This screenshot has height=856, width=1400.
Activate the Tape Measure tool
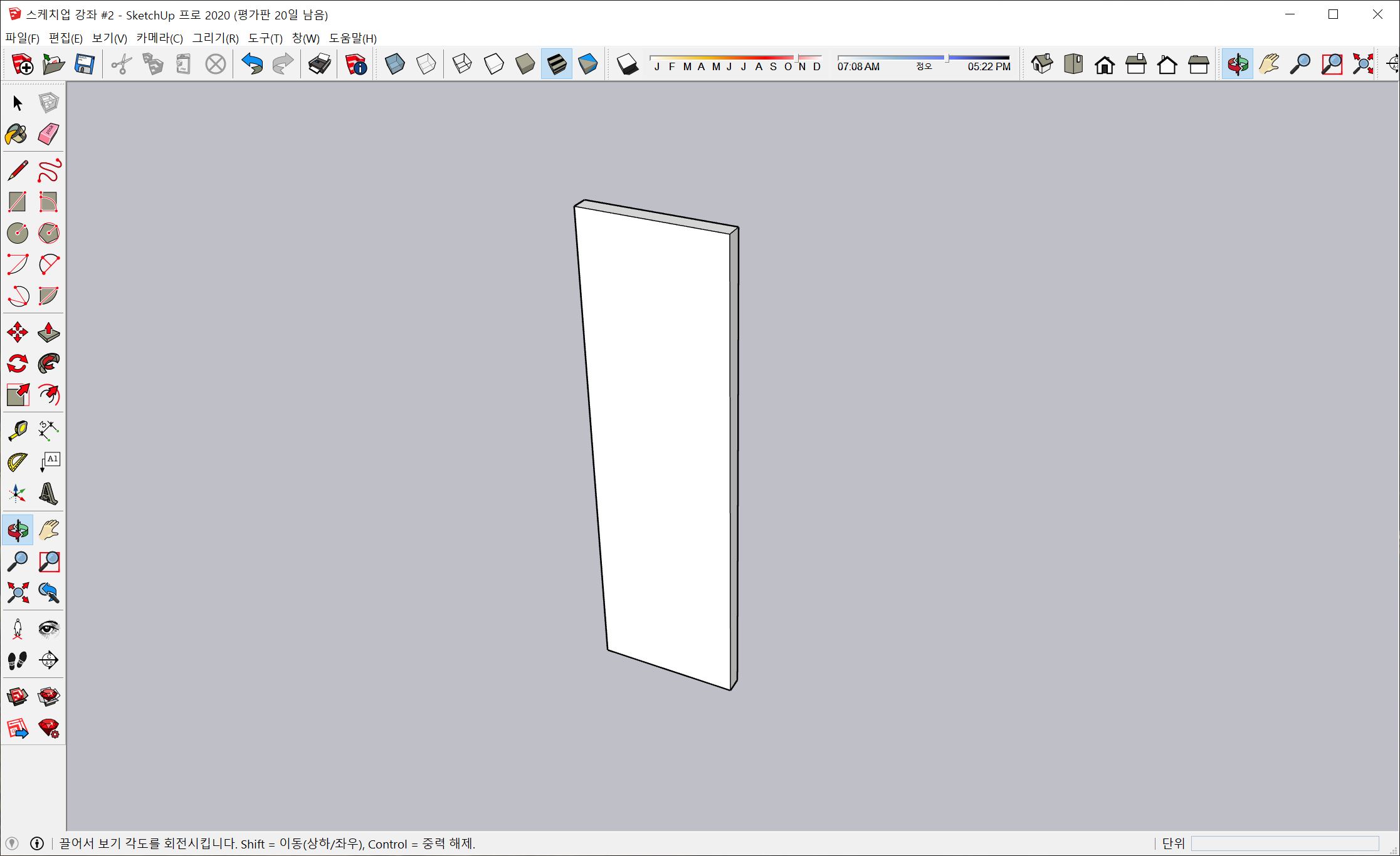pos(17,431)
